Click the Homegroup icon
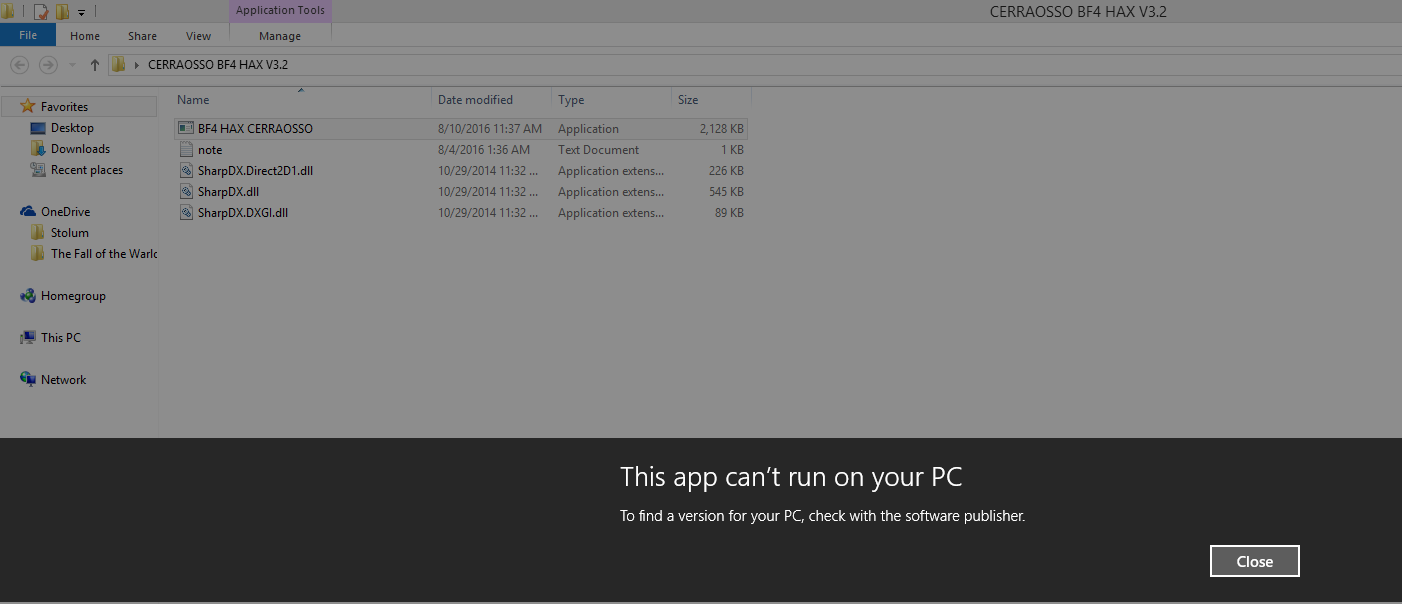Image resolution: width=1402 pixels, height=604 pixels. (x=28, y=296)
